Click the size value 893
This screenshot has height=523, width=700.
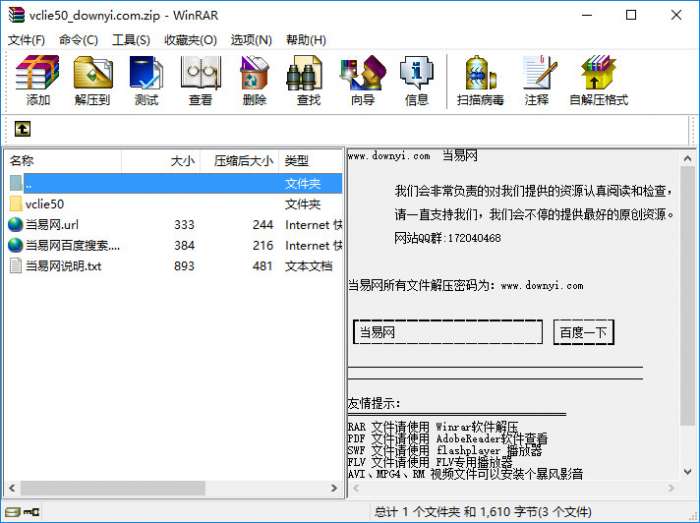point(184,266)
